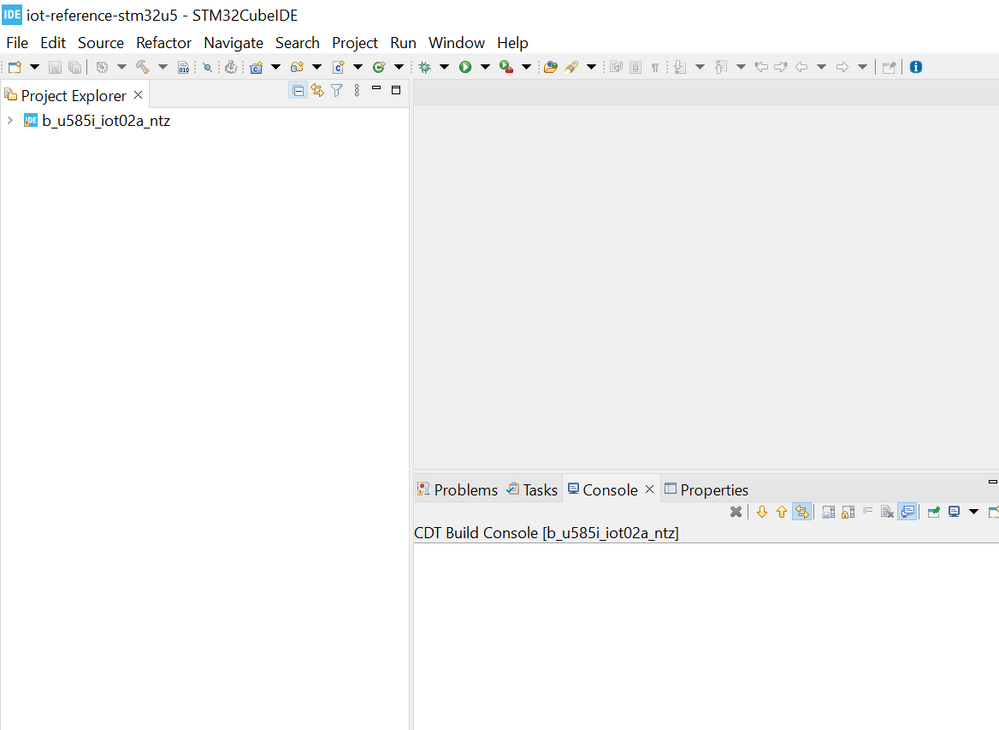The image size is (999, 730).
Task: Click the green Run button icon
Action: click(465, 67)
